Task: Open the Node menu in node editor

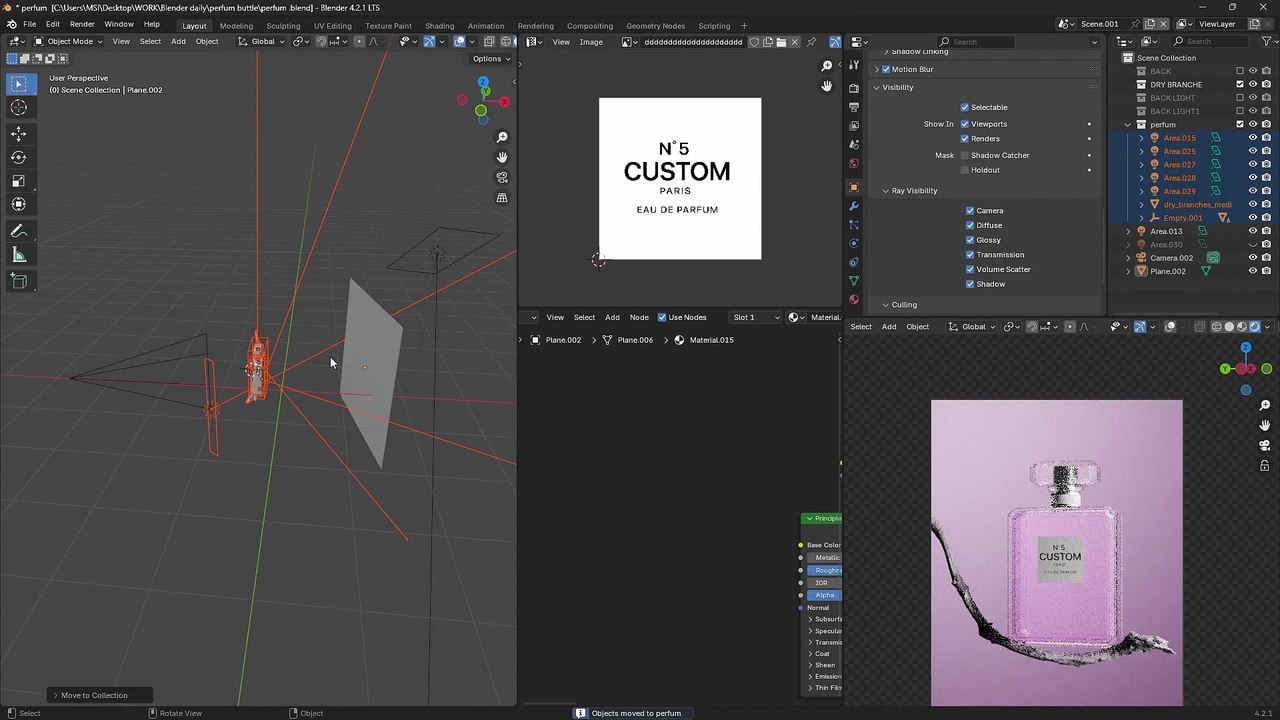Action: 639,317
